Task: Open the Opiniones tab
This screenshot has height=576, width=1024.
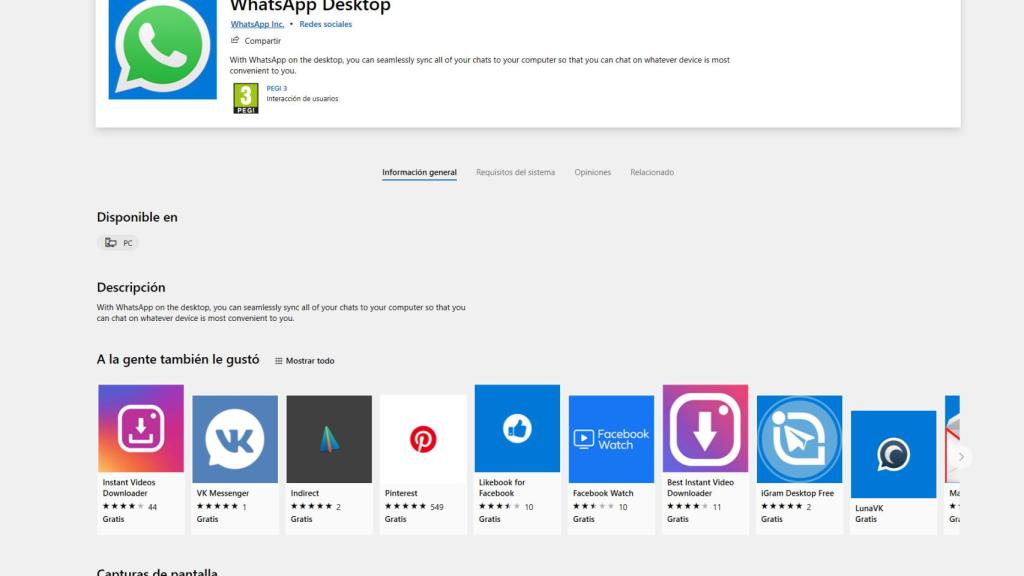Action: (592, 172)
